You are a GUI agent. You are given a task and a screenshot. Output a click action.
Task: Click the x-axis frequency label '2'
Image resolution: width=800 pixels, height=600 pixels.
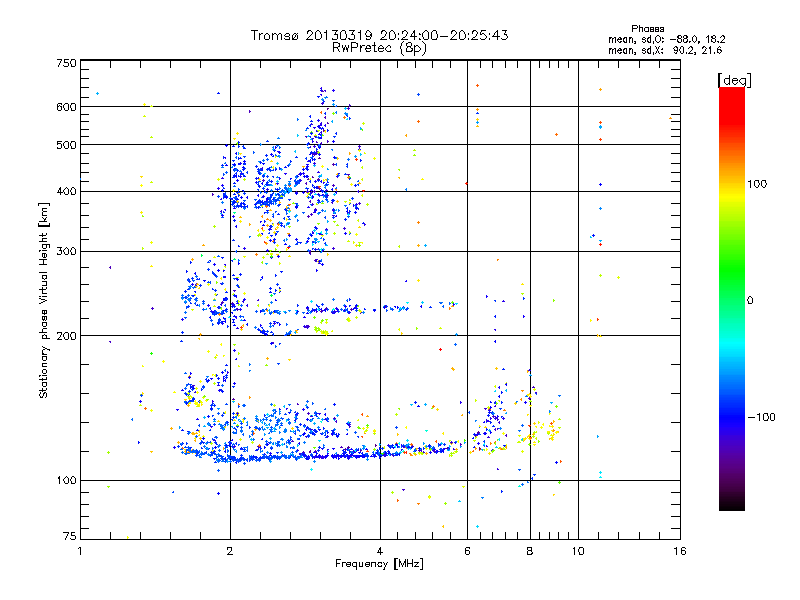pyautogui.click(x=230, y=551)
